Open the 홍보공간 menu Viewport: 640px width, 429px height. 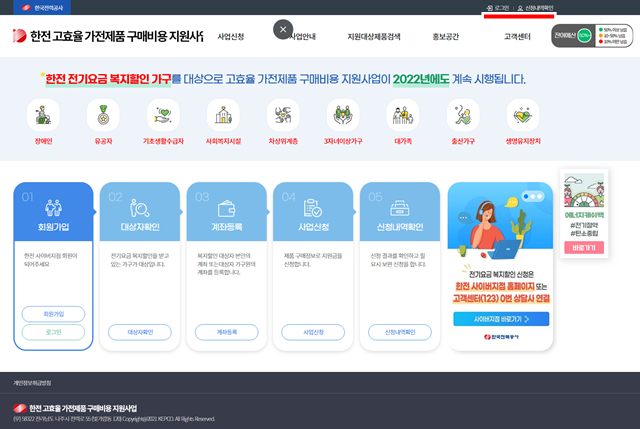(445, 36)
